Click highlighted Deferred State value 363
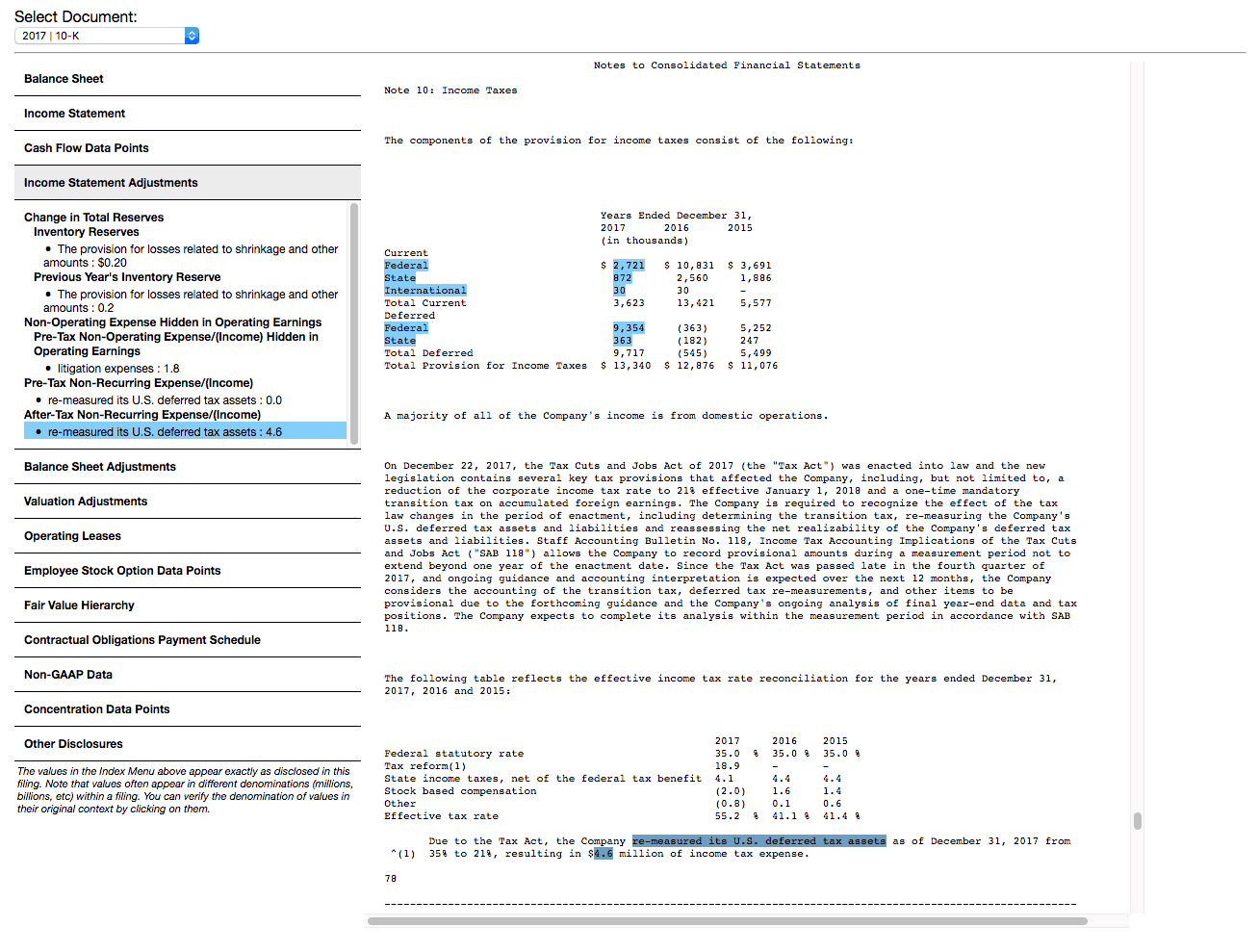1259x952 pixels. point(623,341)
